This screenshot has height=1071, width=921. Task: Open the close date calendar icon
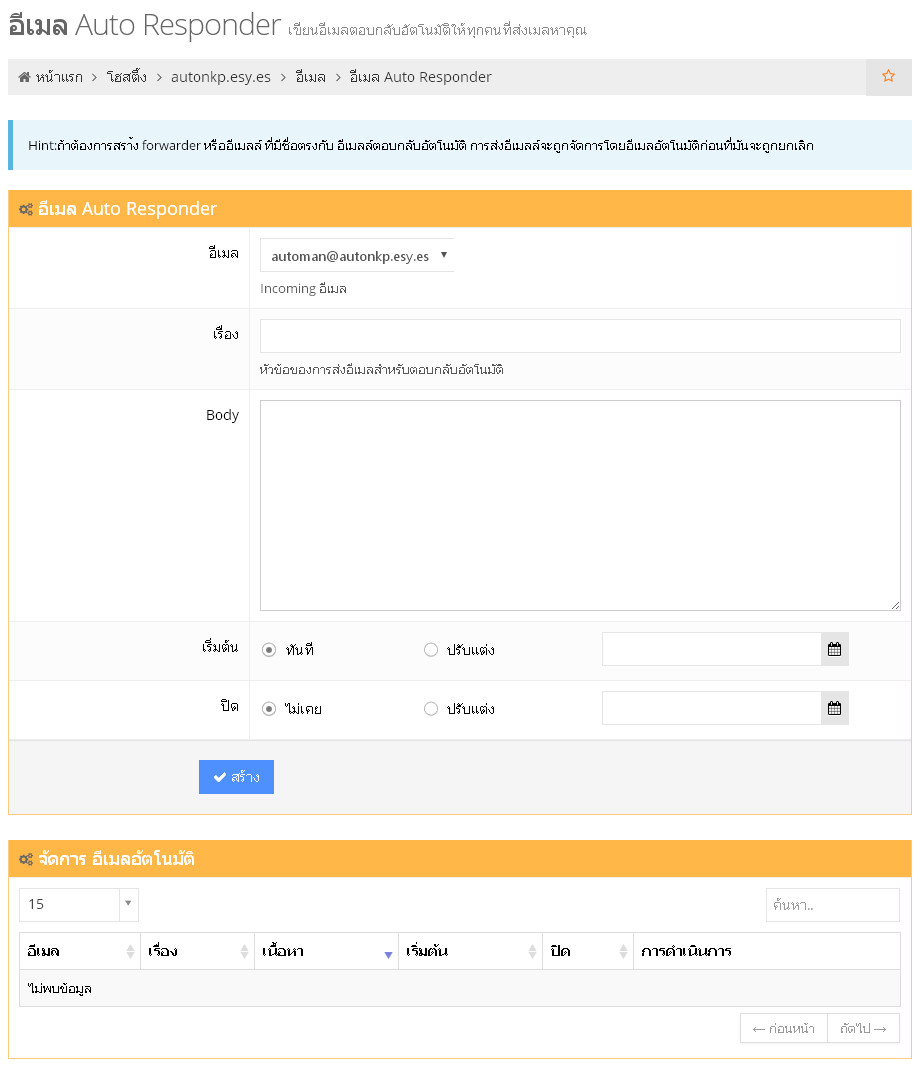pyautogui.click(x=834, y=708)
